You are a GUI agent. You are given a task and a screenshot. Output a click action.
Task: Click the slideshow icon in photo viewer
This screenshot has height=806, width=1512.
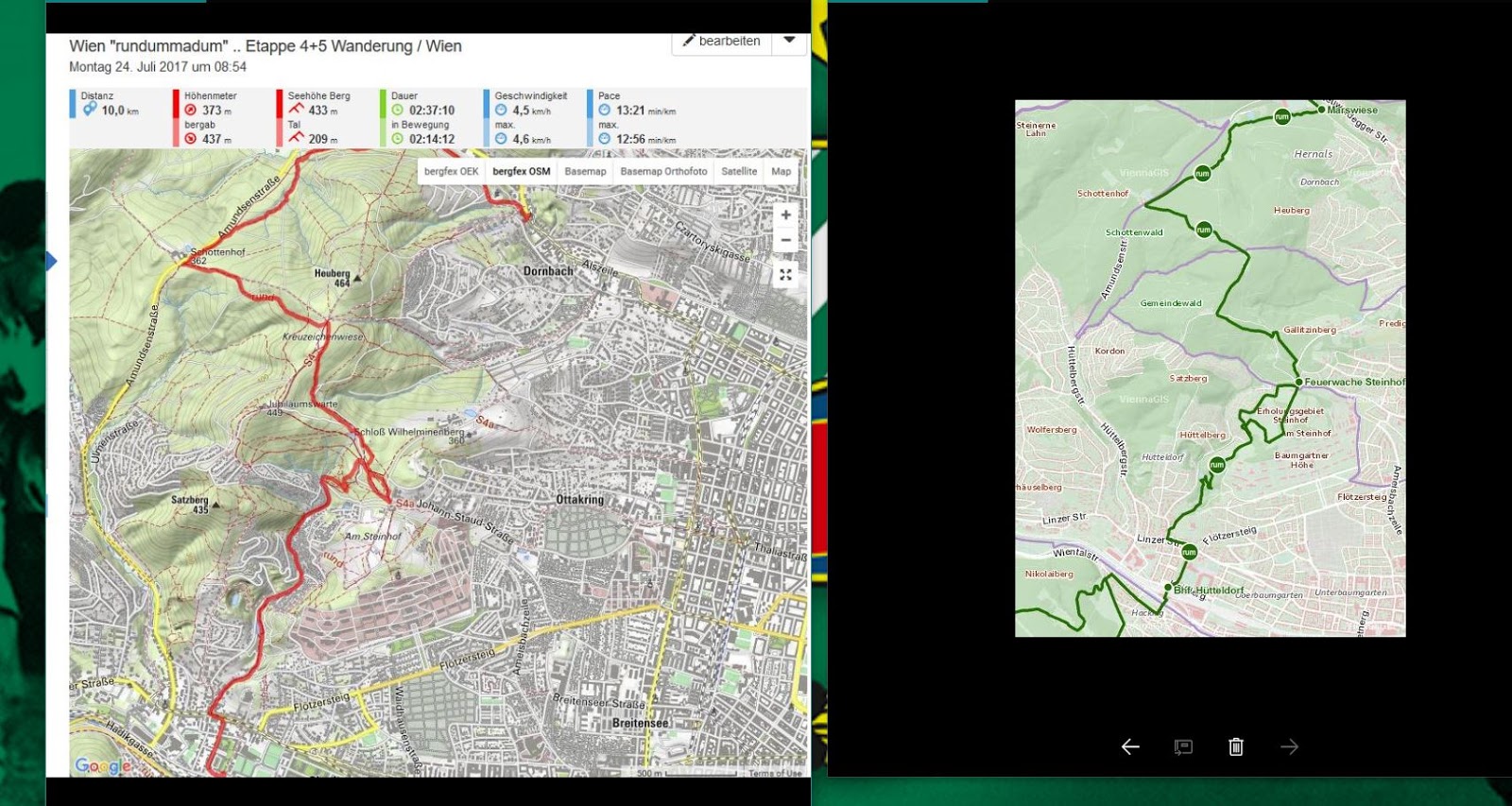click(x=1183, y=746)
